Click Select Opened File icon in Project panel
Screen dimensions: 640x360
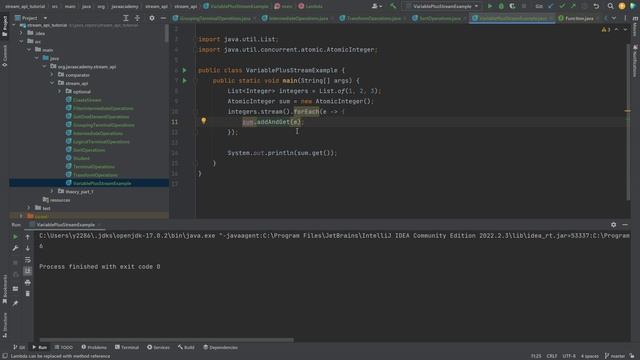126,18
